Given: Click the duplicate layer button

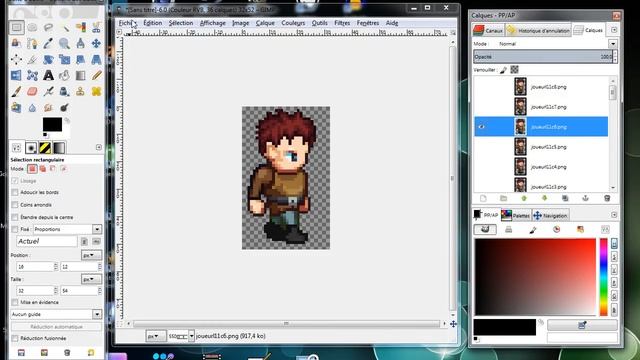Looking at the screenshot, I should [565, 198].
